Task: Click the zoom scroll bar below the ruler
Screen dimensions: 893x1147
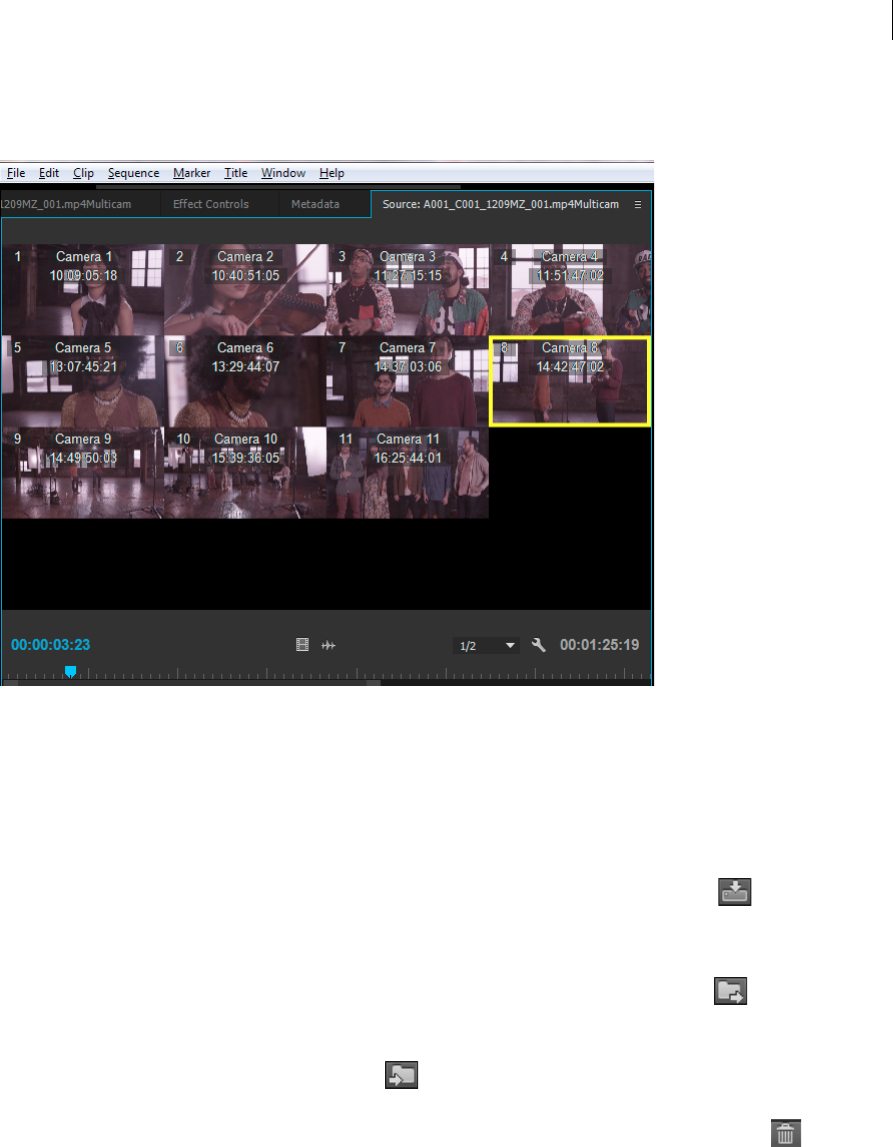Action: click(194, 682)
